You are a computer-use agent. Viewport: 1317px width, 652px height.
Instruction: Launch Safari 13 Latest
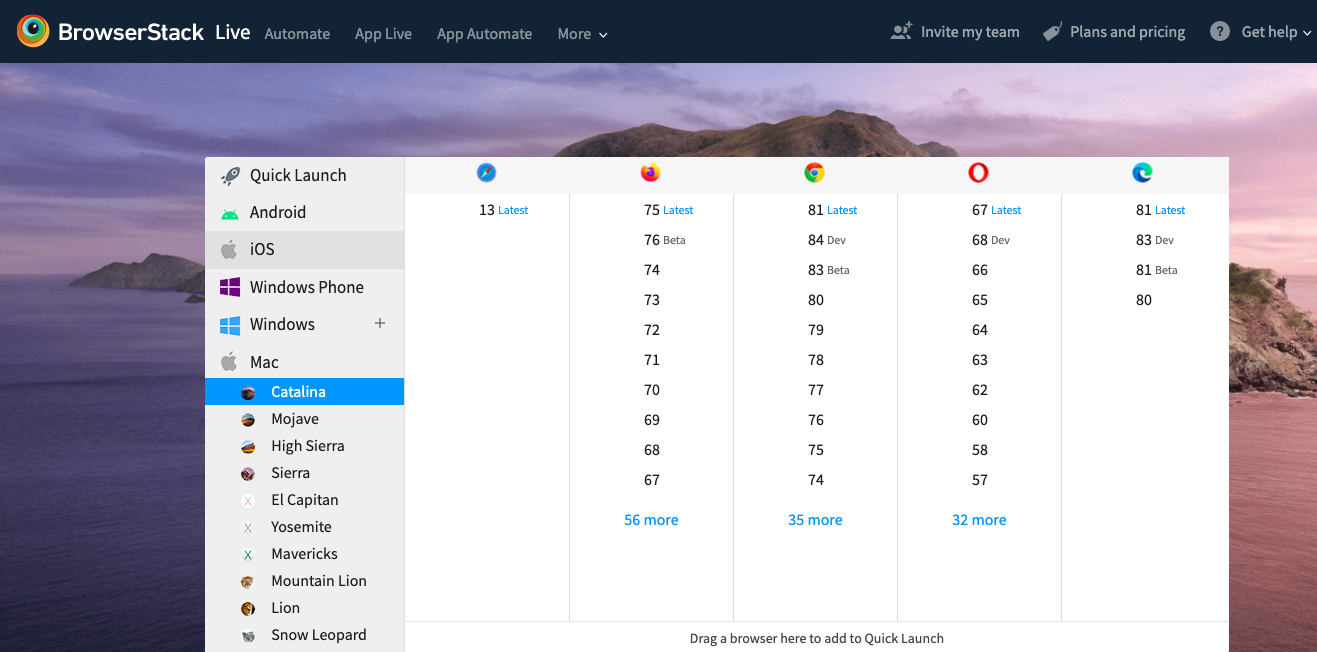pos(503,210)
